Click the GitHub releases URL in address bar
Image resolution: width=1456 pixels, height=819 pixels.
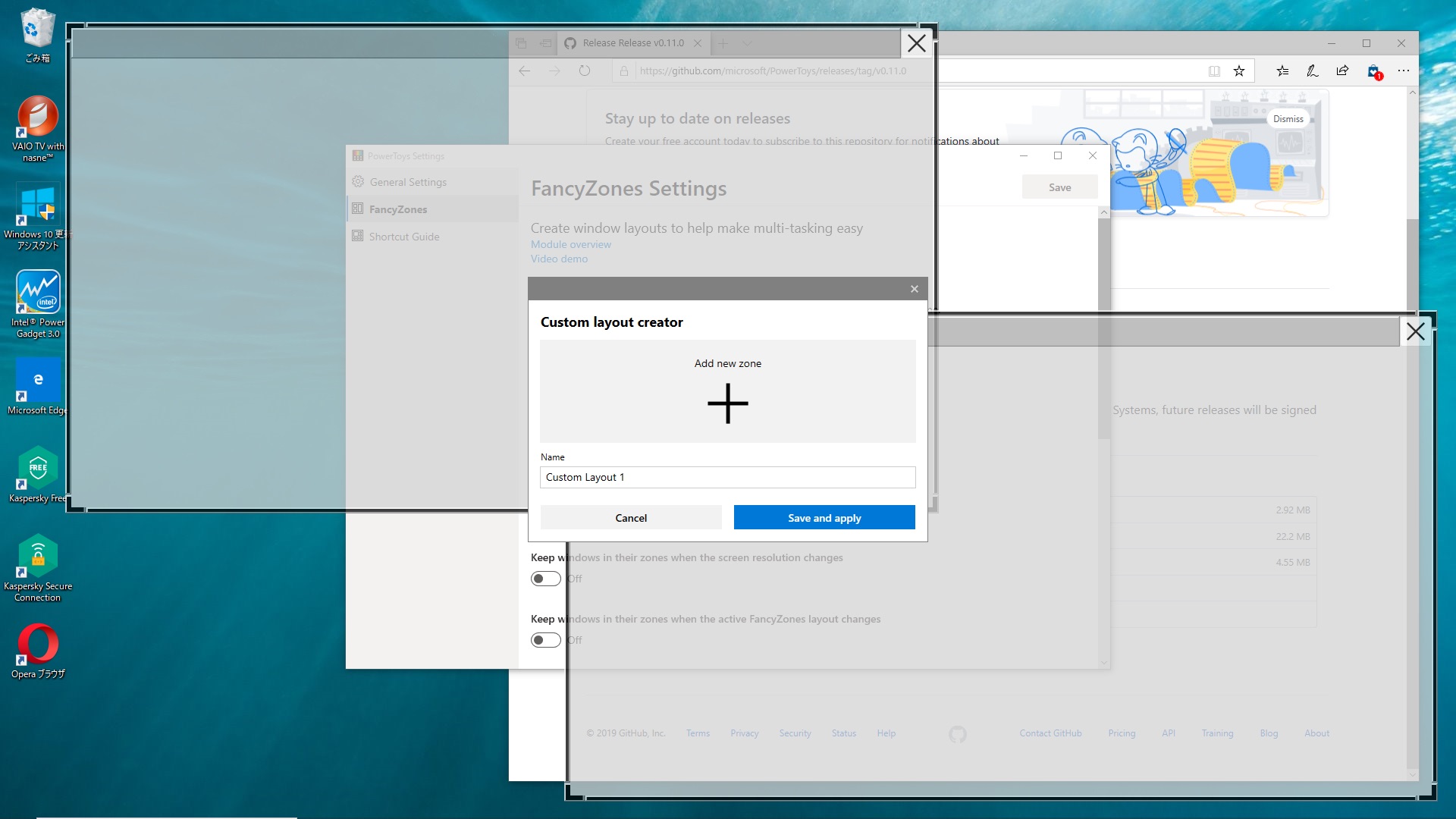772,71
